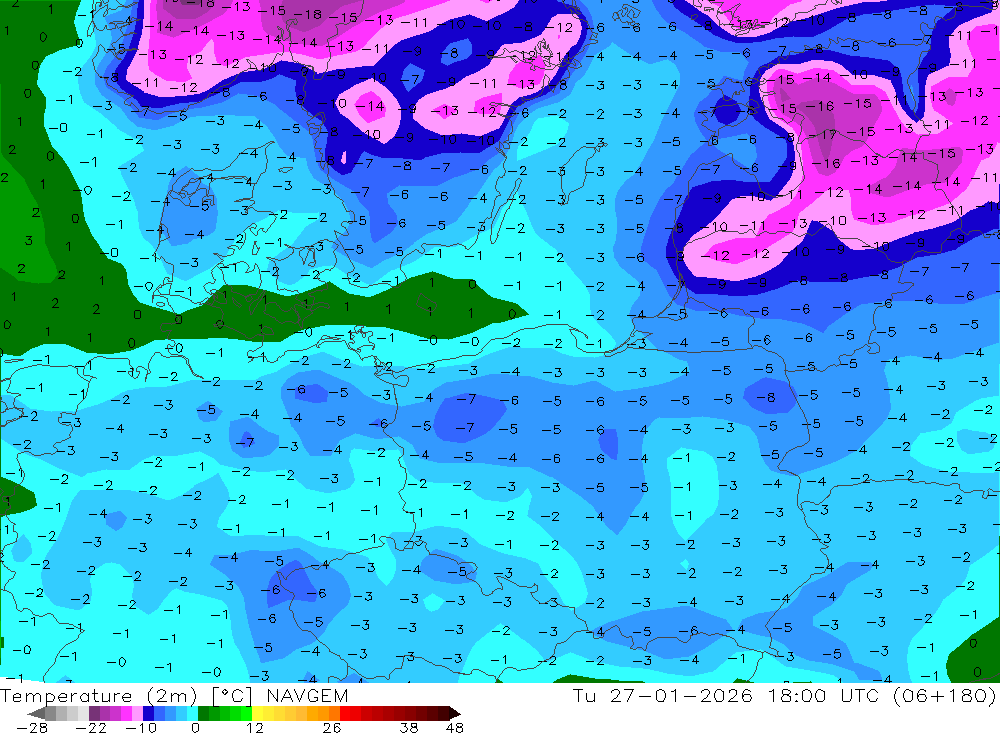This screenshot has height=733, width=1000.
Task: Pick the dark blue -10 legend swatch
Action: pyautogui.click(x=148, y=713)
